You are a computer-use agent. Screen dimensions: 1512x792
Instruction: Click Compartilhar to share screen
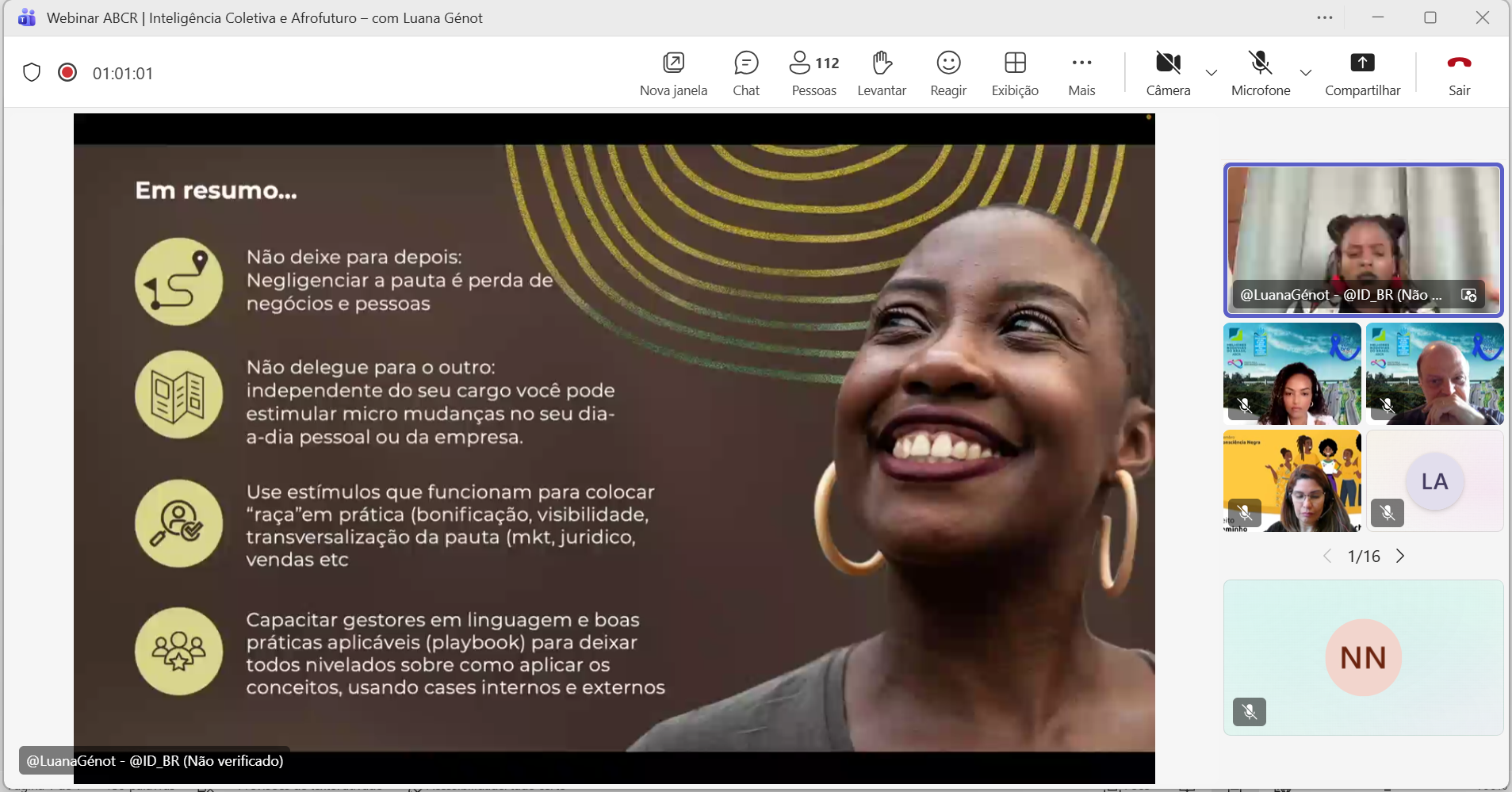tap(1362, 73)
